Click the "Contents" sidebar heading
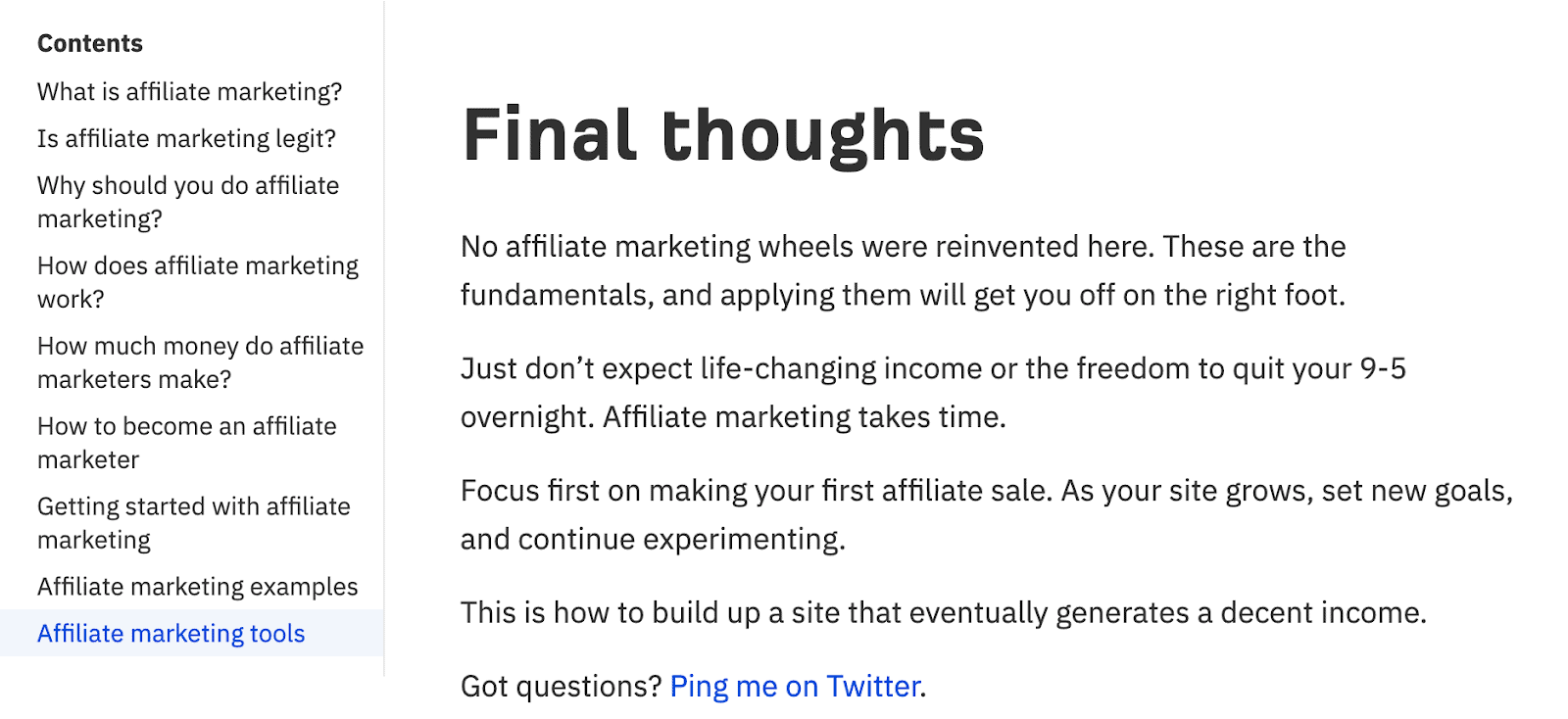The height and width of the screenshot is (719, 1568). 90,44
